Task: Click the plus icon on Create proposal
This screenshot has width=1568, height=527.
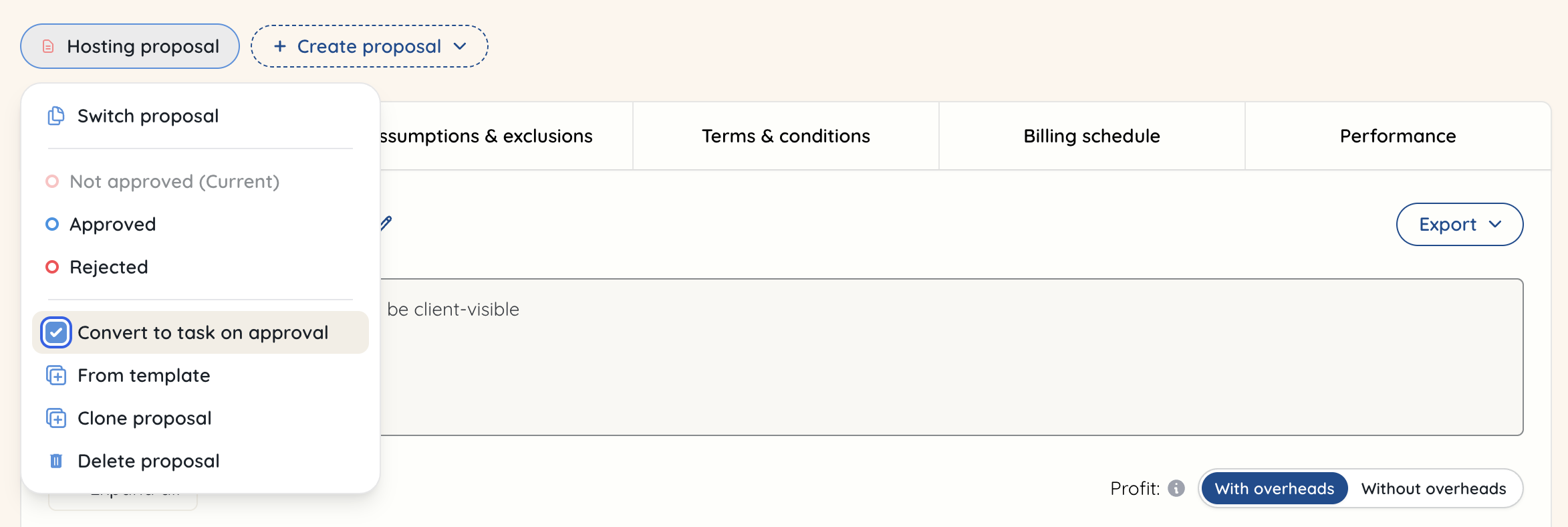Action: (x=279, y=46)
